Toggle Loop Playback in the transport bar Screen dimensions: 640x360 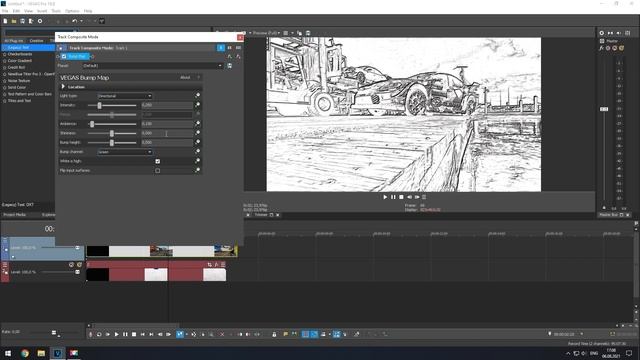pyautogui.click(x=99, y=334)
